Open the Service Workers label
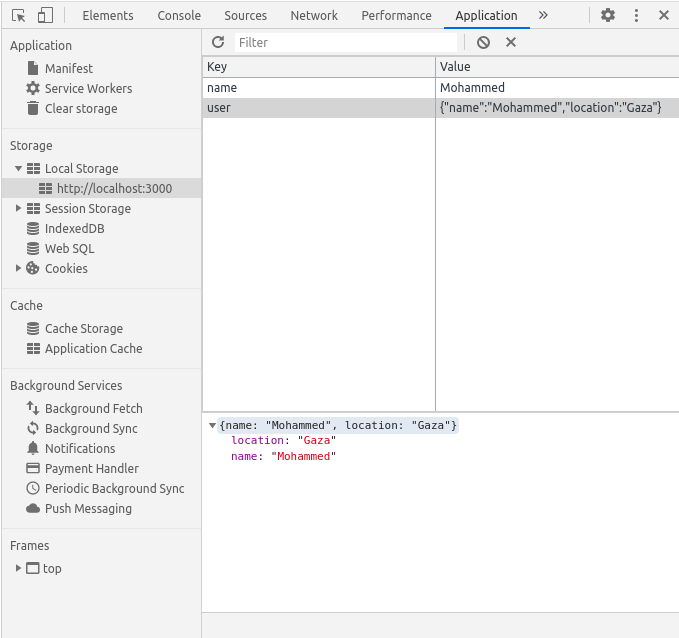The image size is (679, 638). [89, 88]
